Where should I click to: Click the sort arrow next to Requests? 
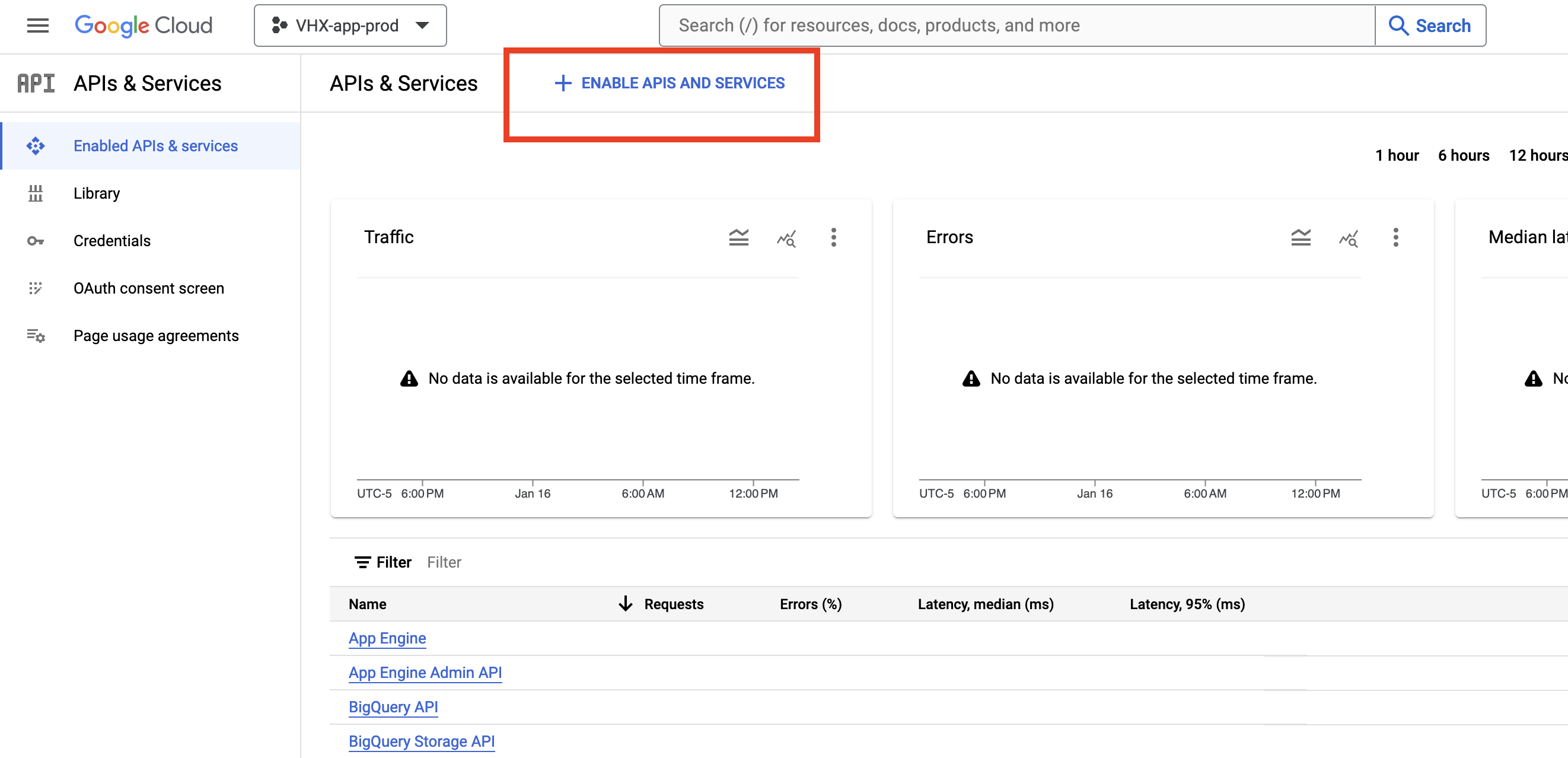[x=625, y=604]
